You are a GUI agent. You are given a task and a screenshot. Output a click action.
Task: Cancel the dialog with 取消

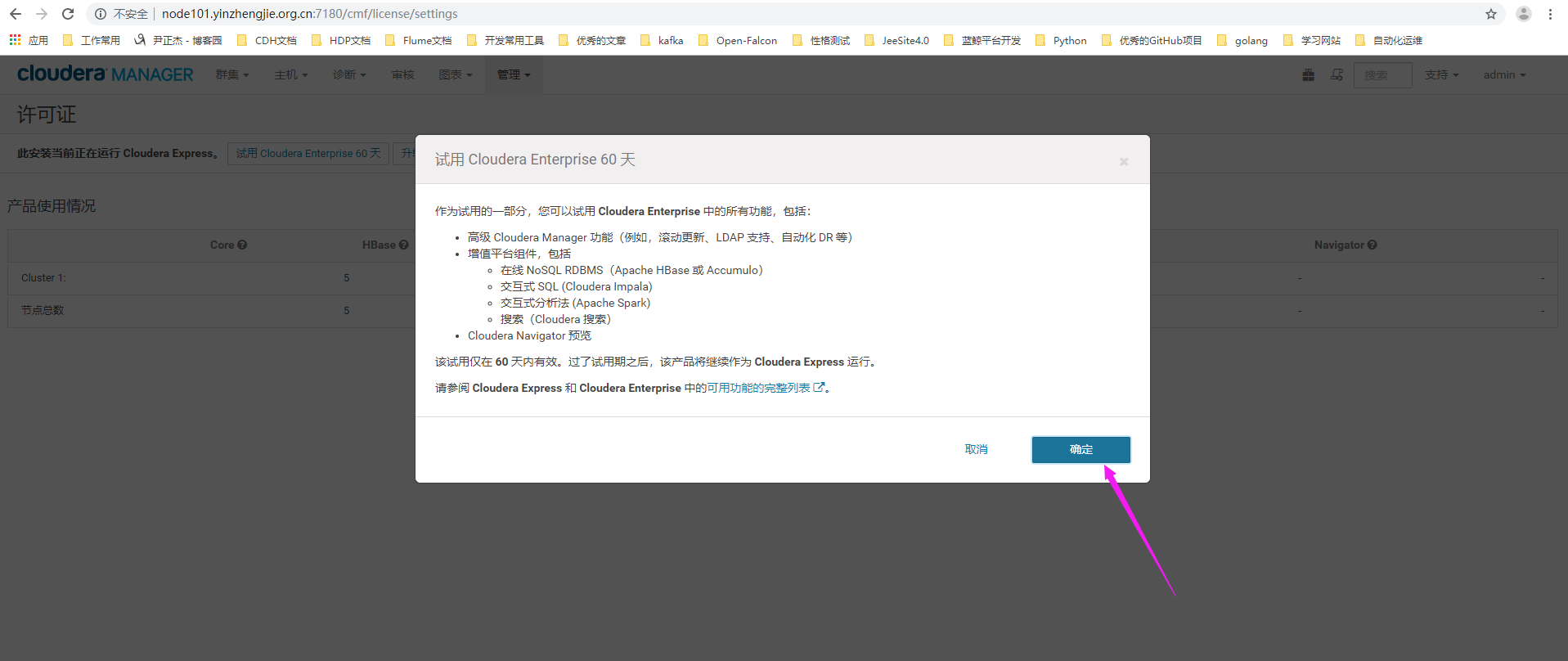click(976, 449)
